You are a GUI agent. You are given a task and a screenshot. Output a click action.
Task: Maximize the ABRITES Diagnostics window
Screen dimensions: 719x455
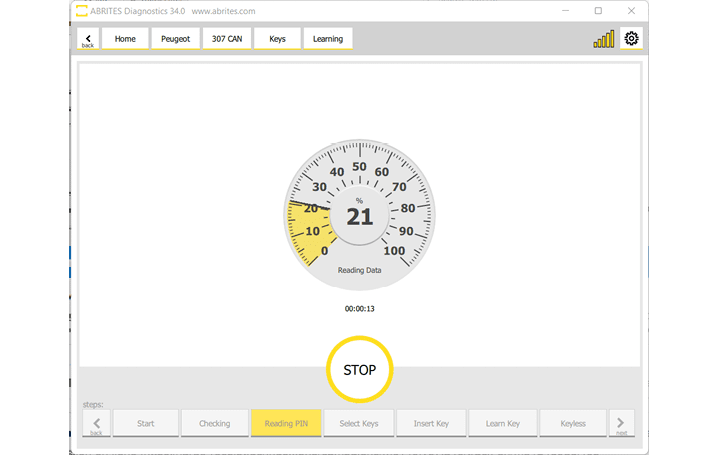point(598,10)
